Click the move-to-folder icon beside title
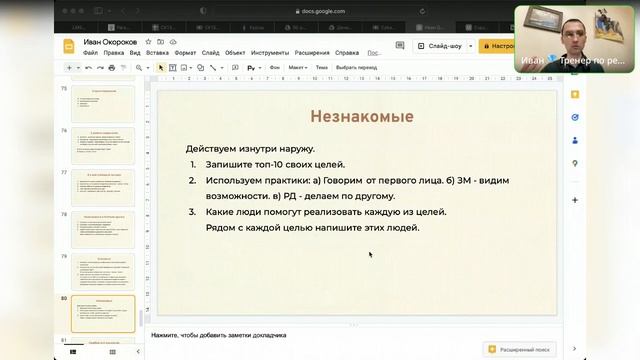The height and width of the screenshot is (360, 640). pyautogui.click(x=160, y=42)
